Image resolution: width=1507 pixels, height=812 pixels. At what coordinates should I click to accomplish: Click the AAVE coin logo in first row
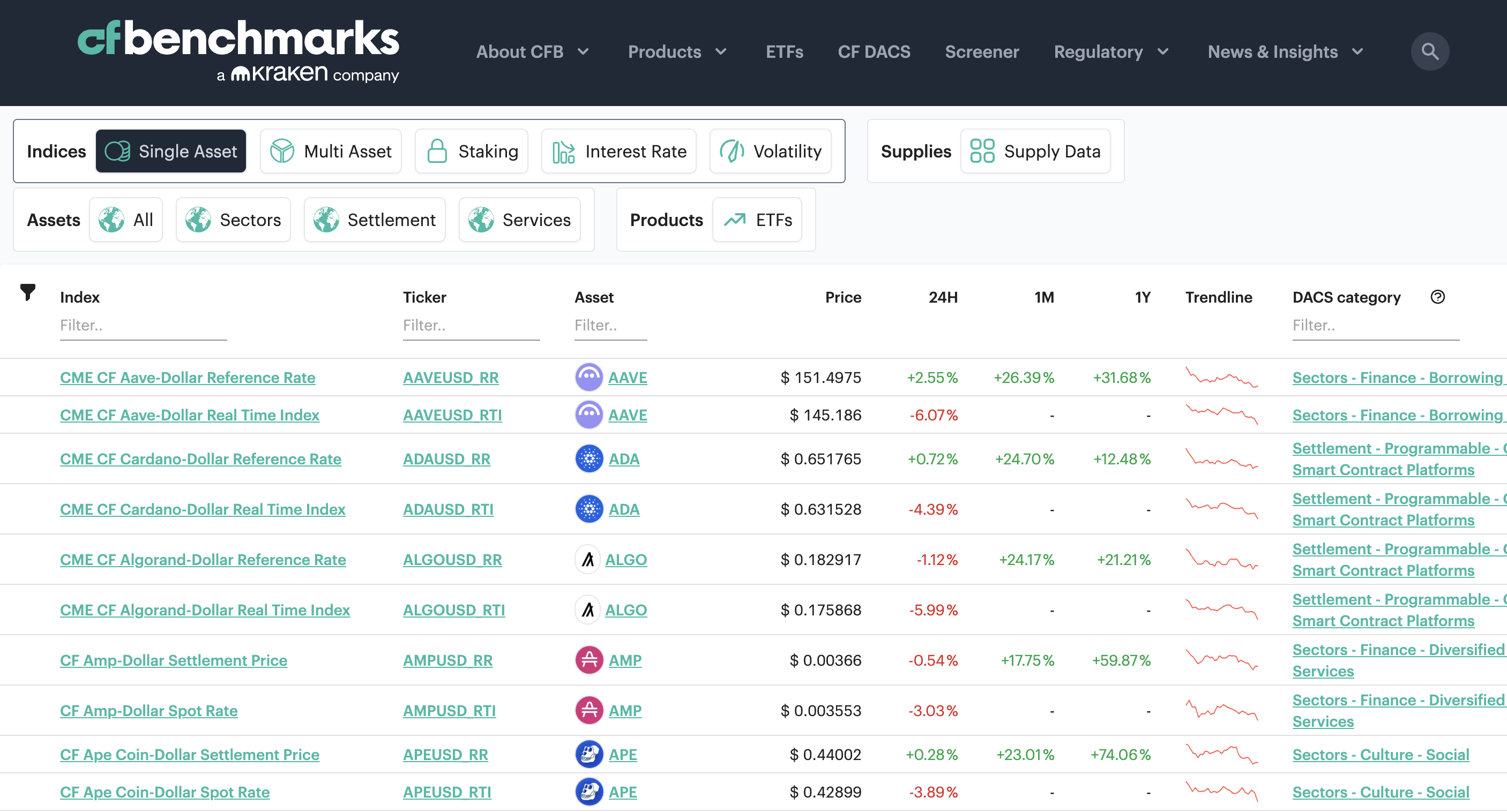coord(588,378)
